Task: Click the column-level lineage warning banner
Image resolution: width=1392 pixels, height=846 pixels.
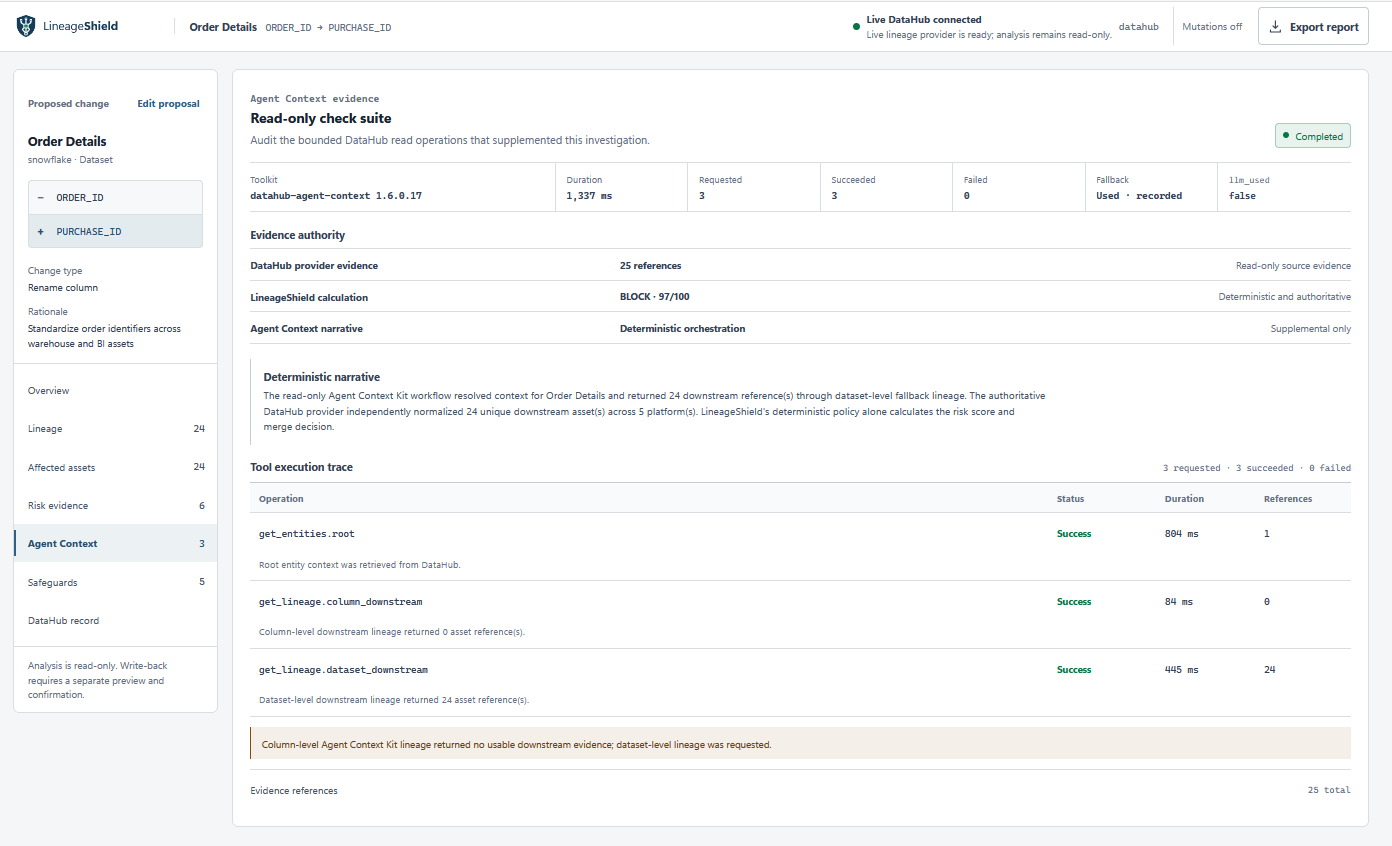Action: pos(800,743)
